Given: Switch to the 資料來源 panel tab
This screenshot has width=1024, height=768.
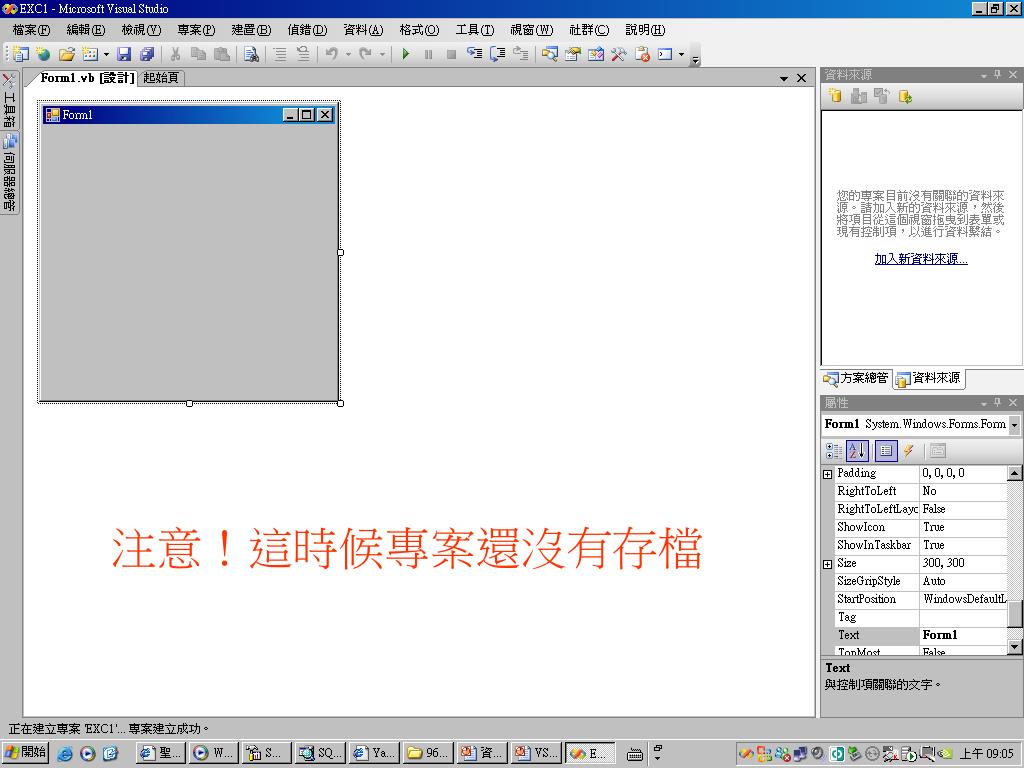Looking at the screenshot, I should tap(928, 378).
